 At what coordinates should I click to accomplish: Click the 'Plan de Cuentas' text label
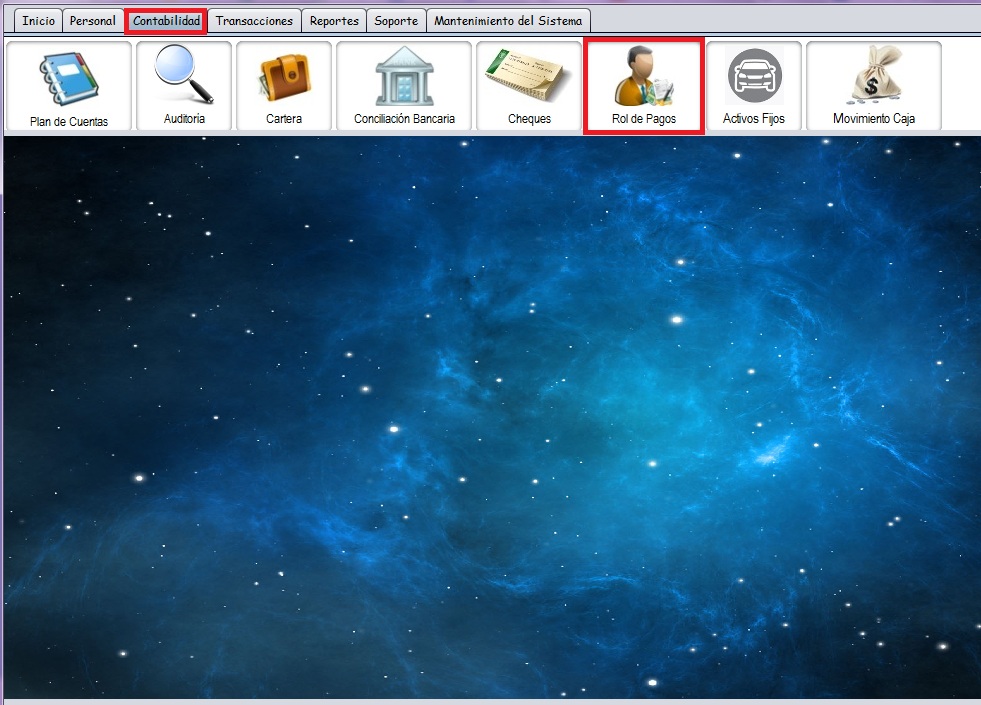pos(68,122)
